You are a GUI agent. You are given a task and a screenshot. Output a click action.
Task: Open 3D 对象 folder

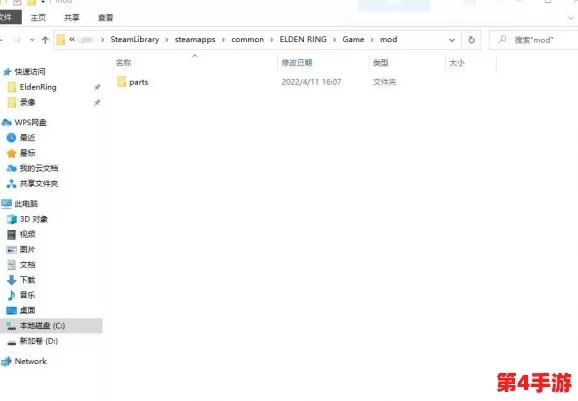click(34, 219)
